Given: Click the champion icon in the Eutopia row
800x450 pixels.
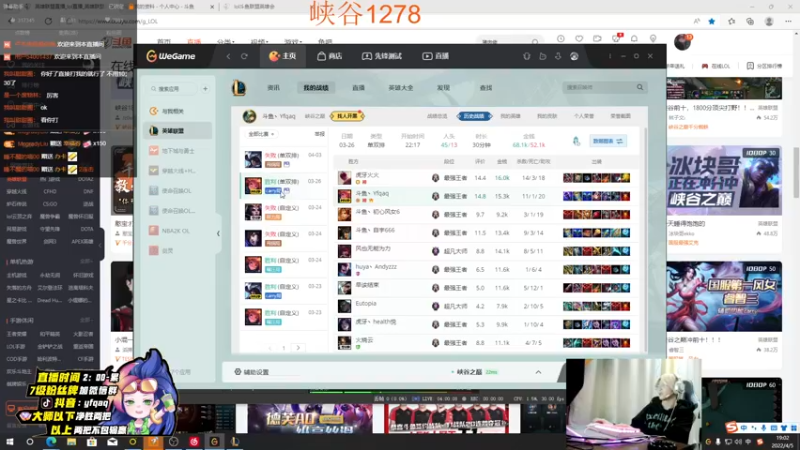Looking at the screenshot, I should click(x=344, y=306).
